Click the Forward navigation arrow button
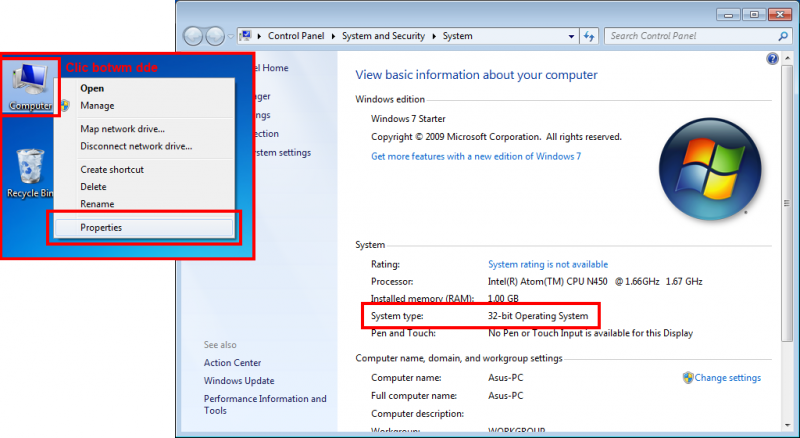The image size is (800, 438). pos(215,36)
